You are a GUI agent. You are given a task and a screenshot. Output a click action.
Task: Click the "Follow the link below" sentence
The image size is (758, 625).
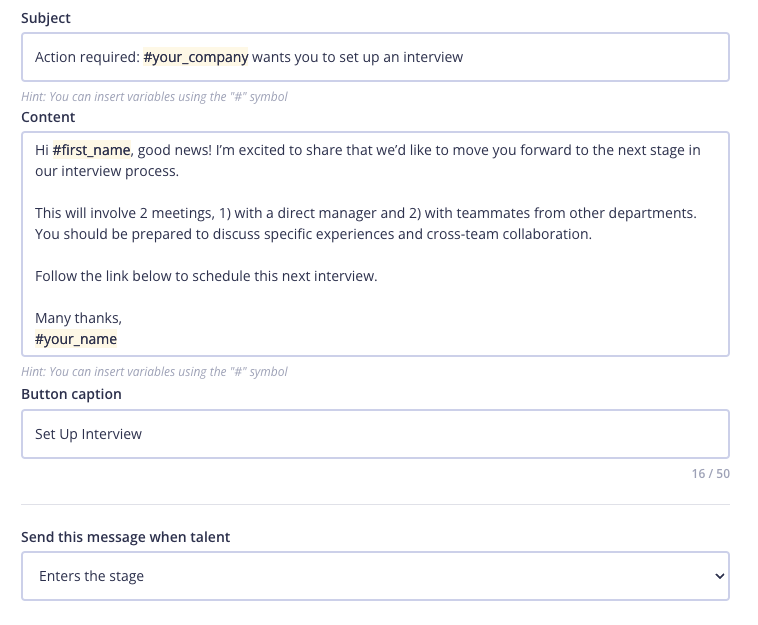(x=206, y=276)
